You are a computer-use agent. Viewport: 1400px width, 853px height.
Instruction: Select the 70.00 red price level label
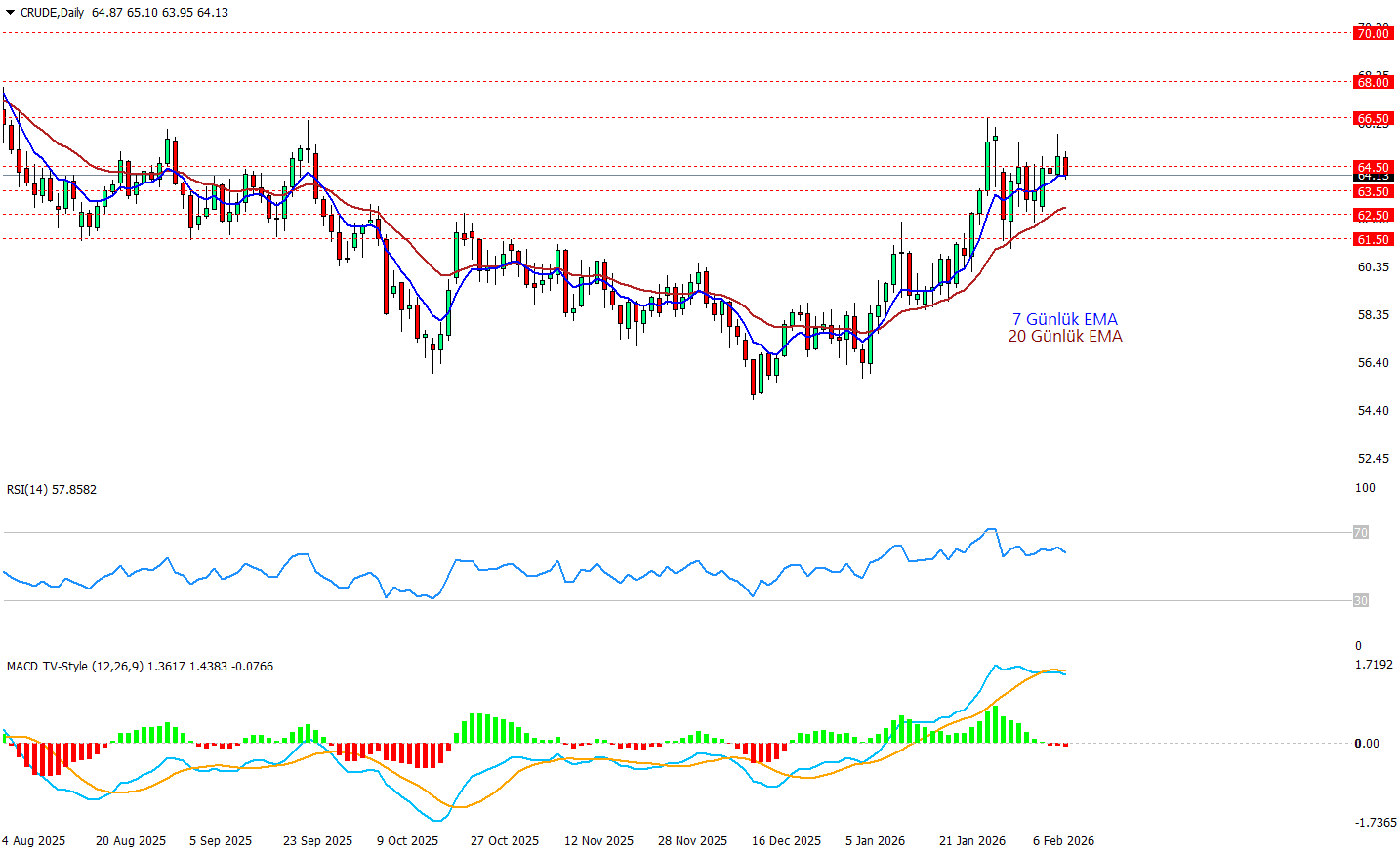(x=1373, y=34)
